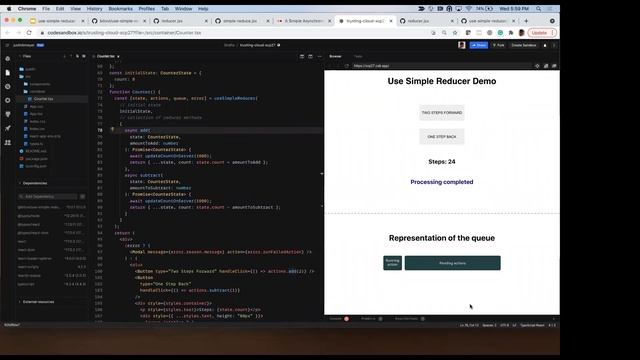
Task: Open the CodeSandbox hamburger menu icon
Action: coord(7,45)
